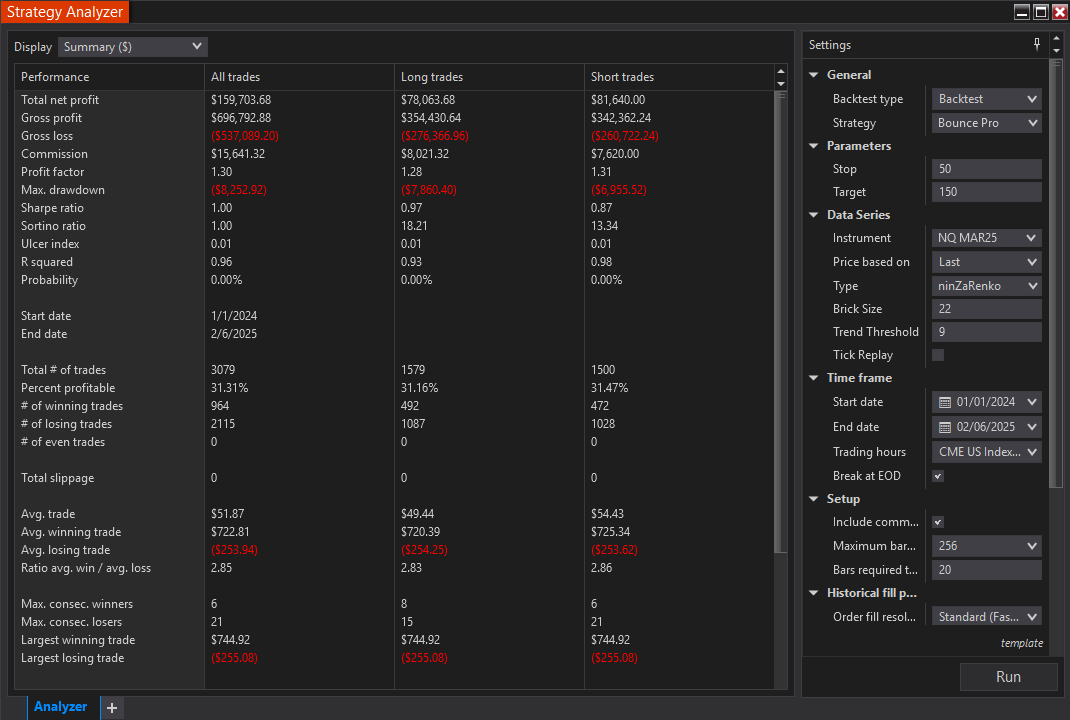1070x720 pixels.
Task: Toggle the Tick Replay checkbox
Action: click(x=938, y=355)
